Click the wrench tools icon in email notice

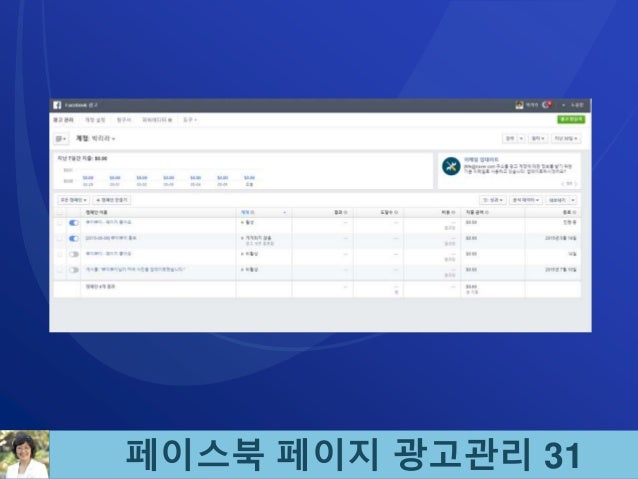(x=451, y=166)
